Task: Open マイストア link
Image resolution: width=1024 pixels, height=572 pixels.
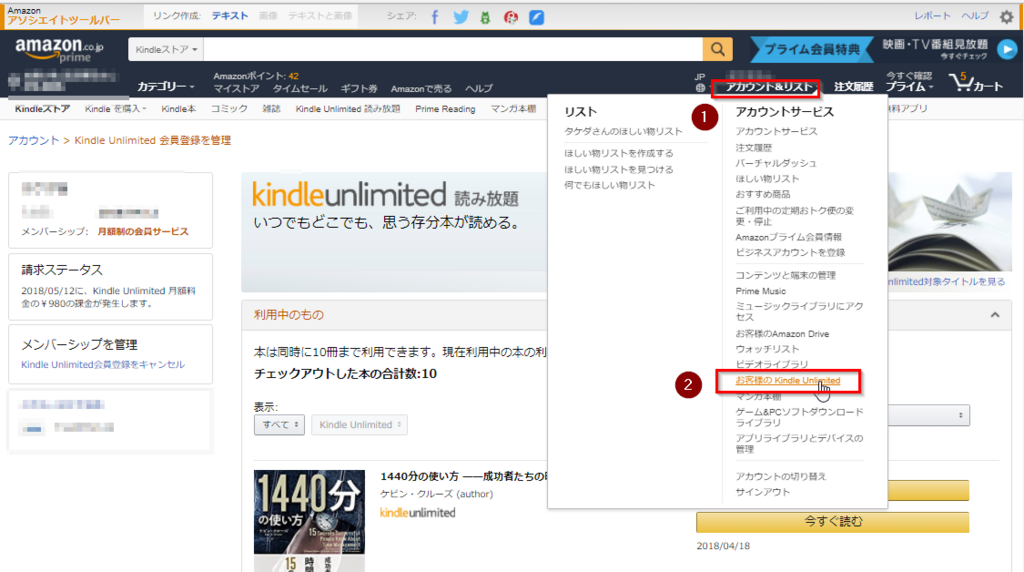Action: tap(236, 89)
